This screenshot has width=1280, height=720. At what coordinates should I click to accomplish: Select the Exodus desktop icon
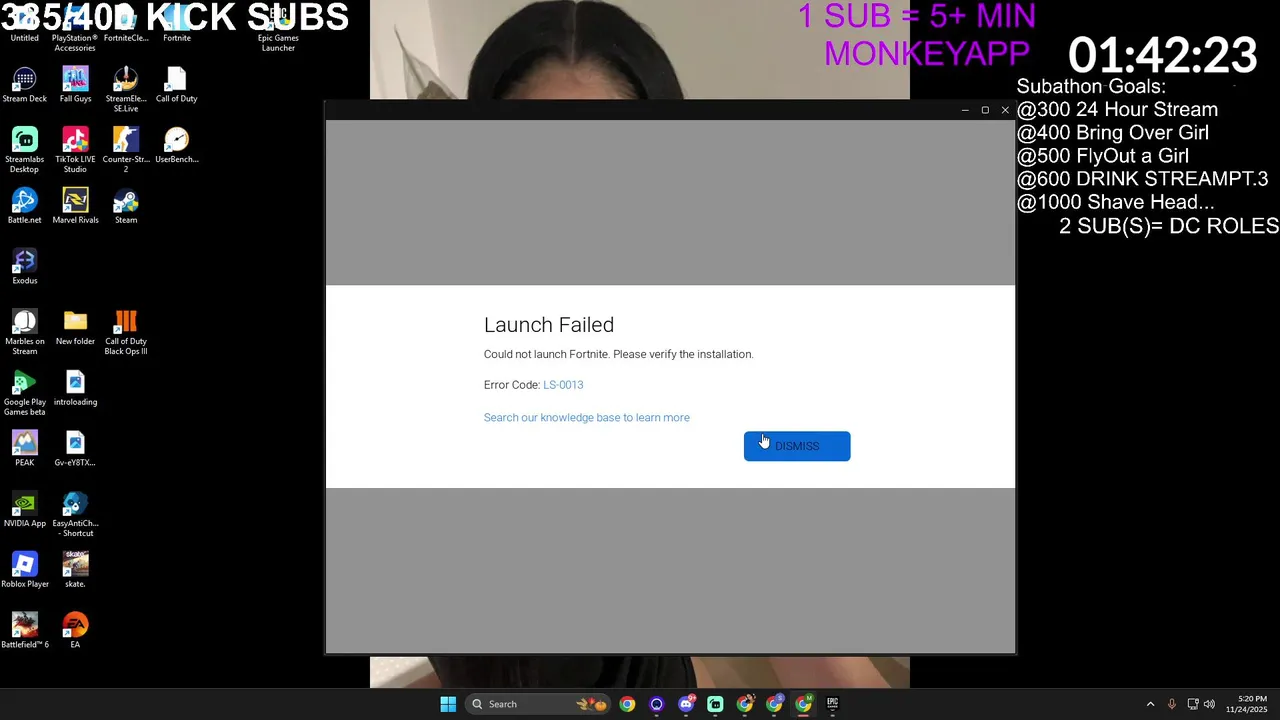tap(25, 267)
